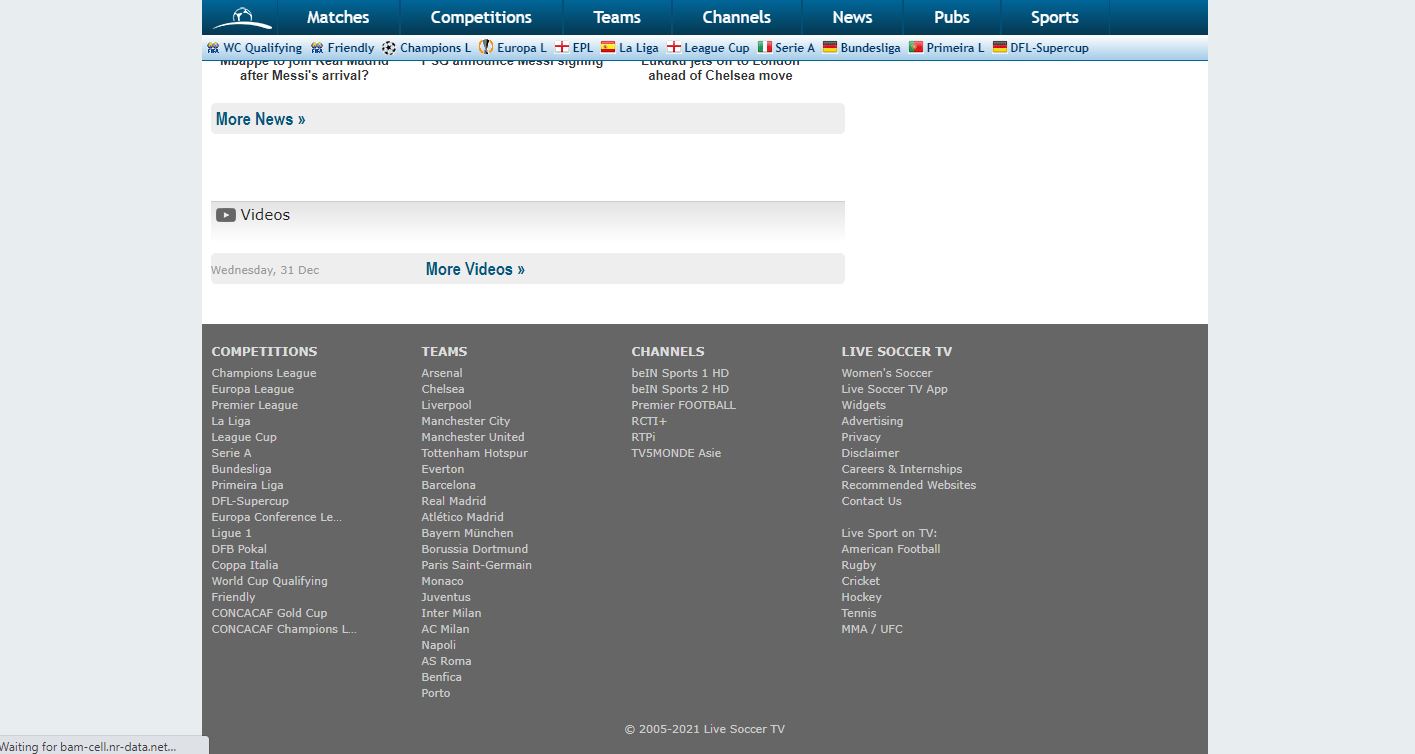Open Paris Saint-Germain team link

[477, 565]
